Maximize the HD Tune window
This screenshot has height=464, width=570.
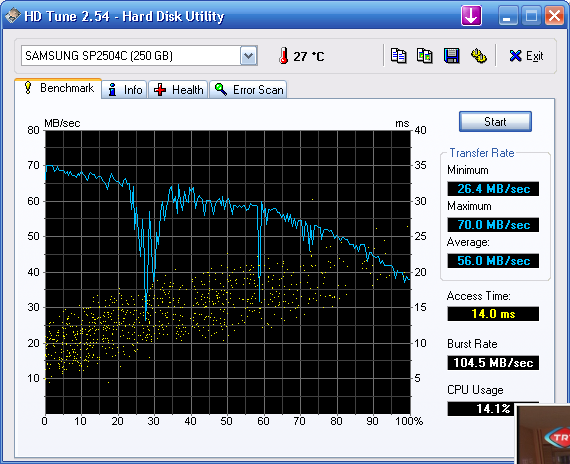click(531, 16)
